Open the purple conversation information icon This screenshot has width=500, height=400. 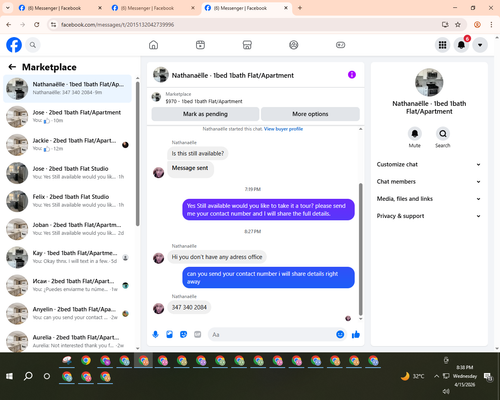[x=352, y=75]
